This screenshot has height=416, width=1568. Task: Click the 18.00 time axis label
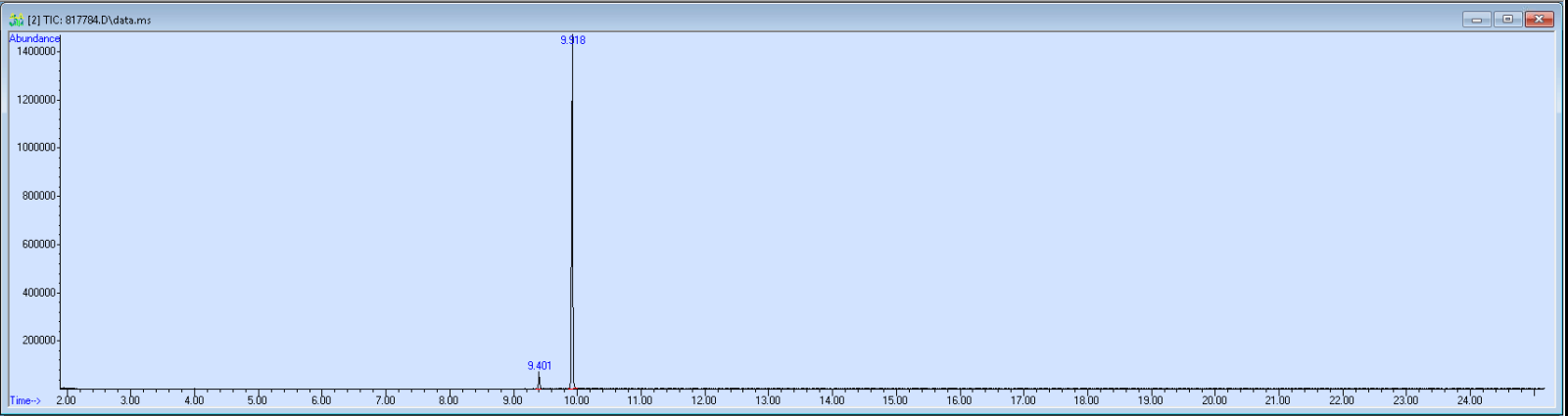click(1086, 400)
